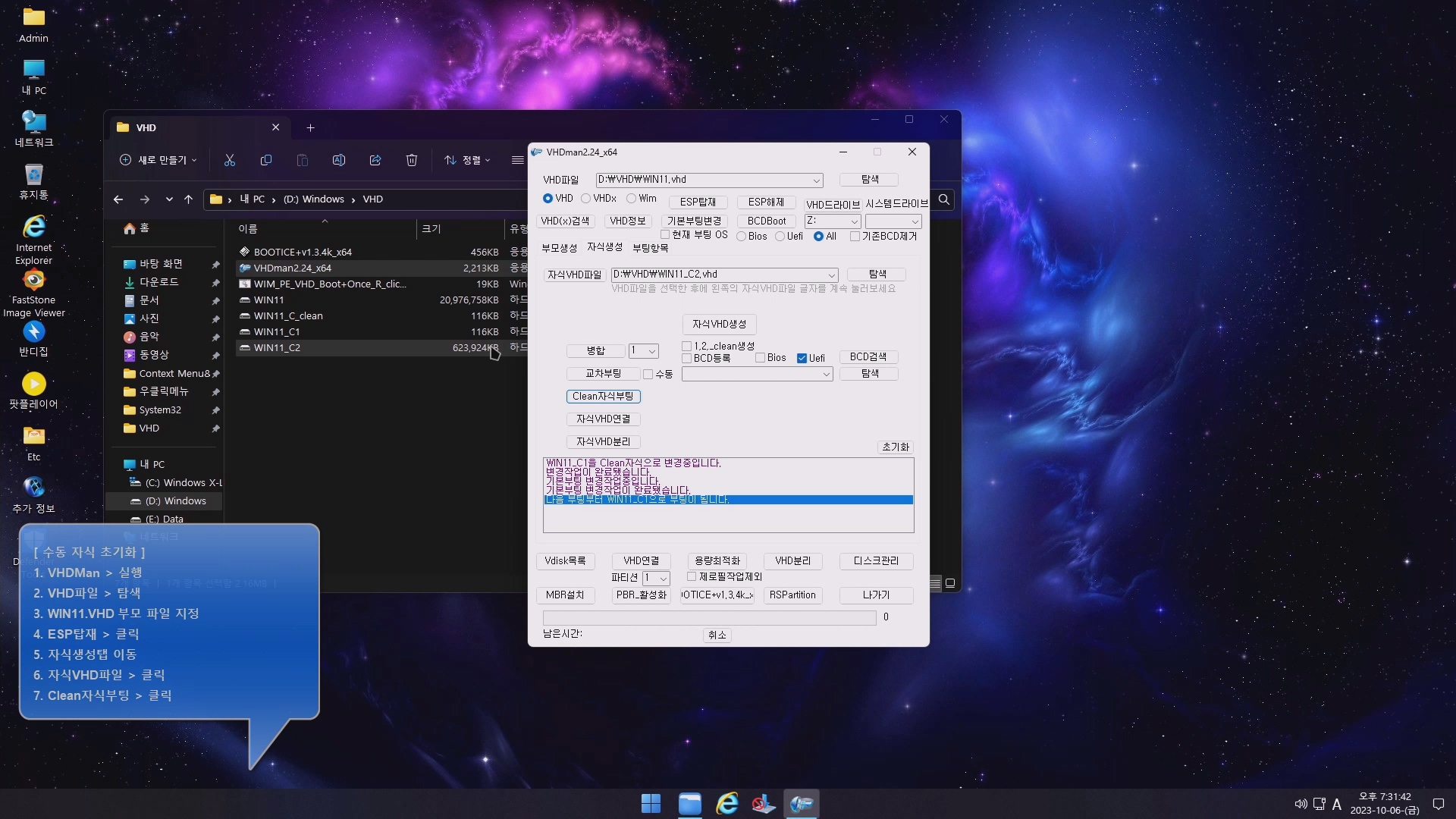Screen dimensions: 1456x819
Task: Click the Rename icon in Explorer toolbar
Action: tap(339, 160)
